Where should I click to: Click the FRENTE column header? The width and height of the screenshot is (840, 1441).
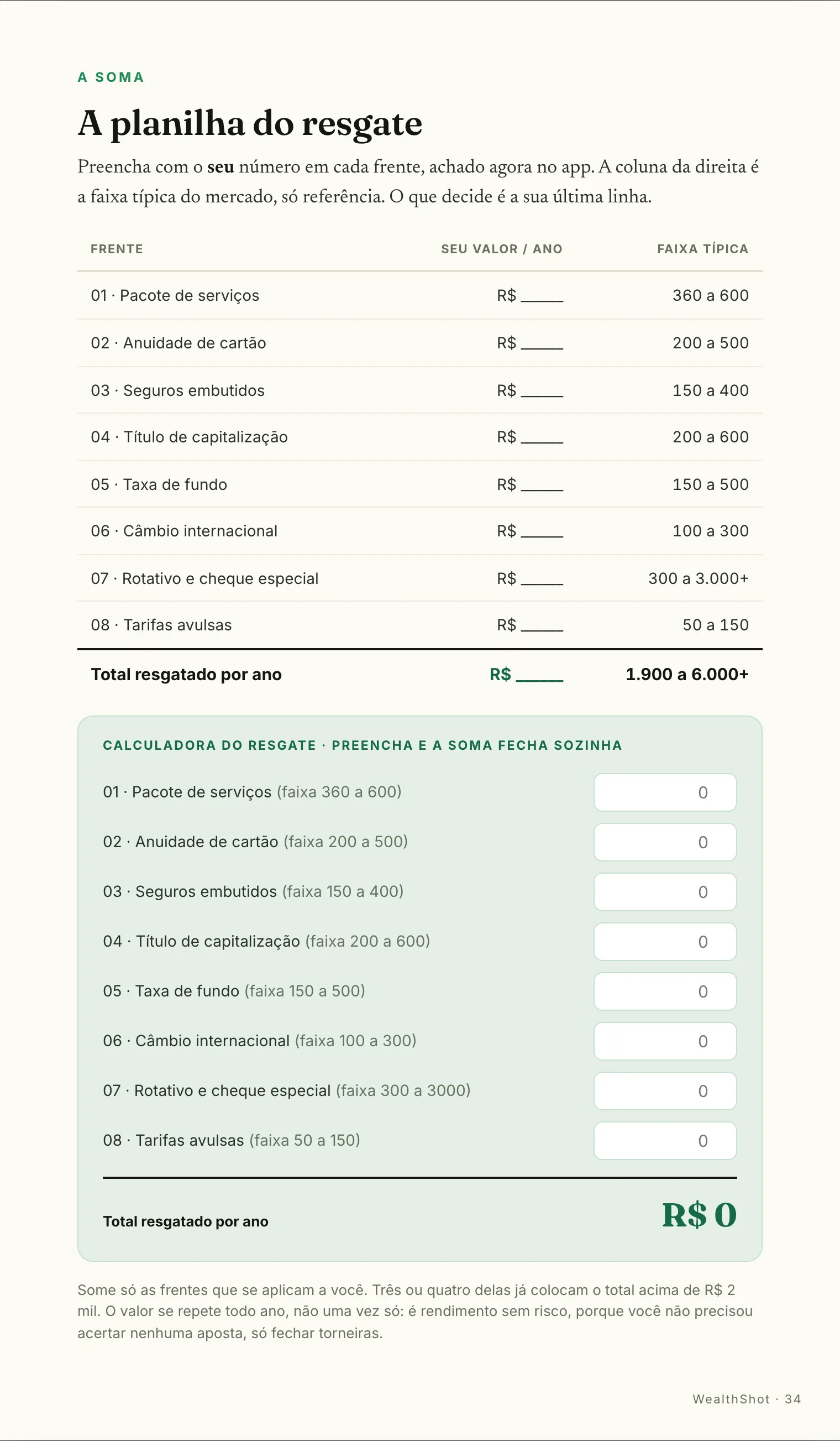click(x=117, y=249)
